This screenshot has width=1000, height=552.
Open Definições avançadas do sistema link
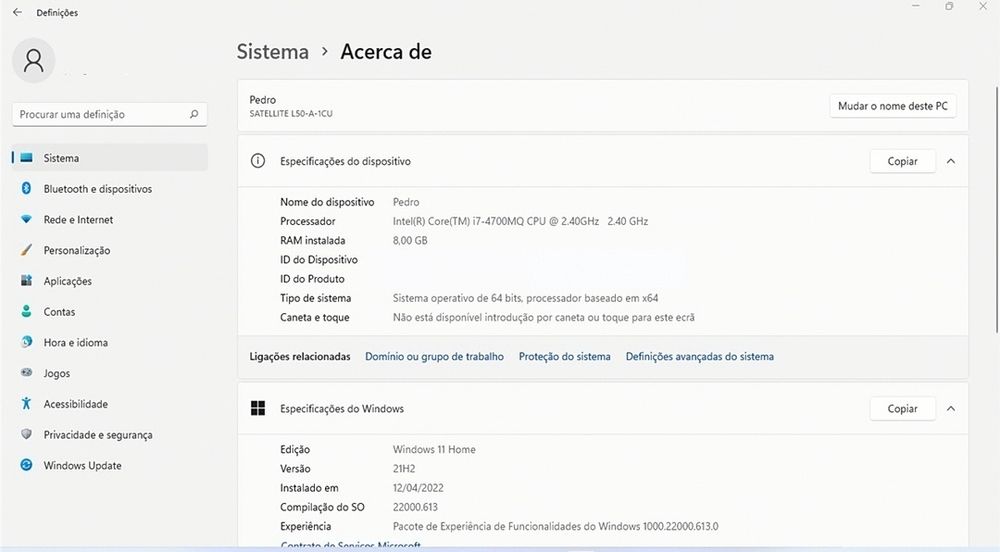pos(699,357)
